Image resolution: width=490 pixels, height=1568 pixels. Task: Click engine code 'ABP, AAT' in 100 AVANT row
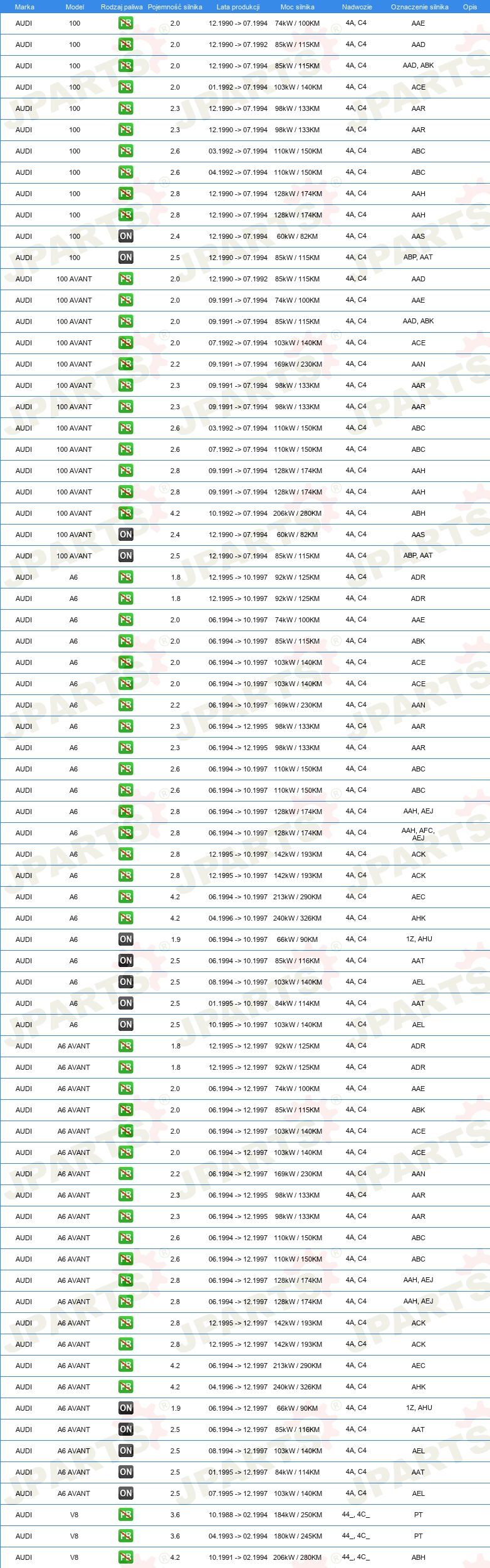[418, 555]
